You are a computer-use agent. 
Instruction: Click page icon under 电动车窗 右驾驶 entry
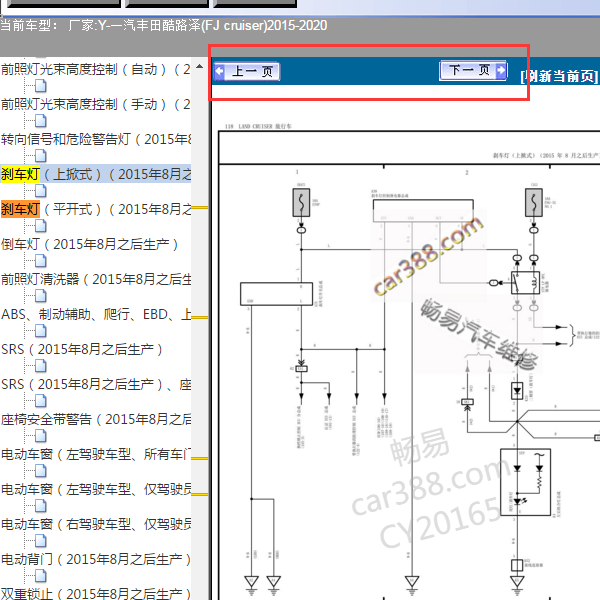pos(41,541)
